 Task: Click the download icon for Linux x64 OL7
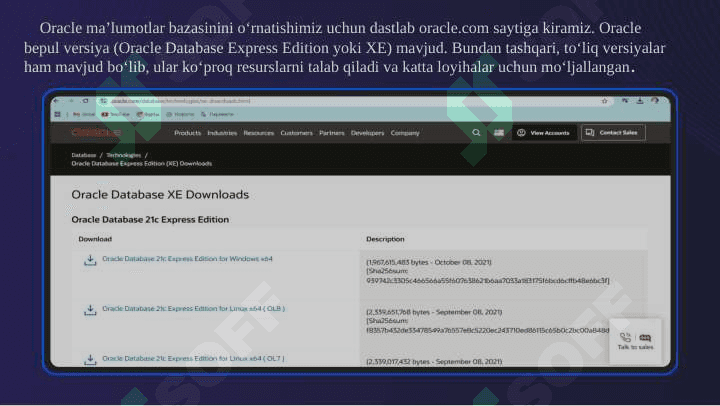click(x=90, y=360)
